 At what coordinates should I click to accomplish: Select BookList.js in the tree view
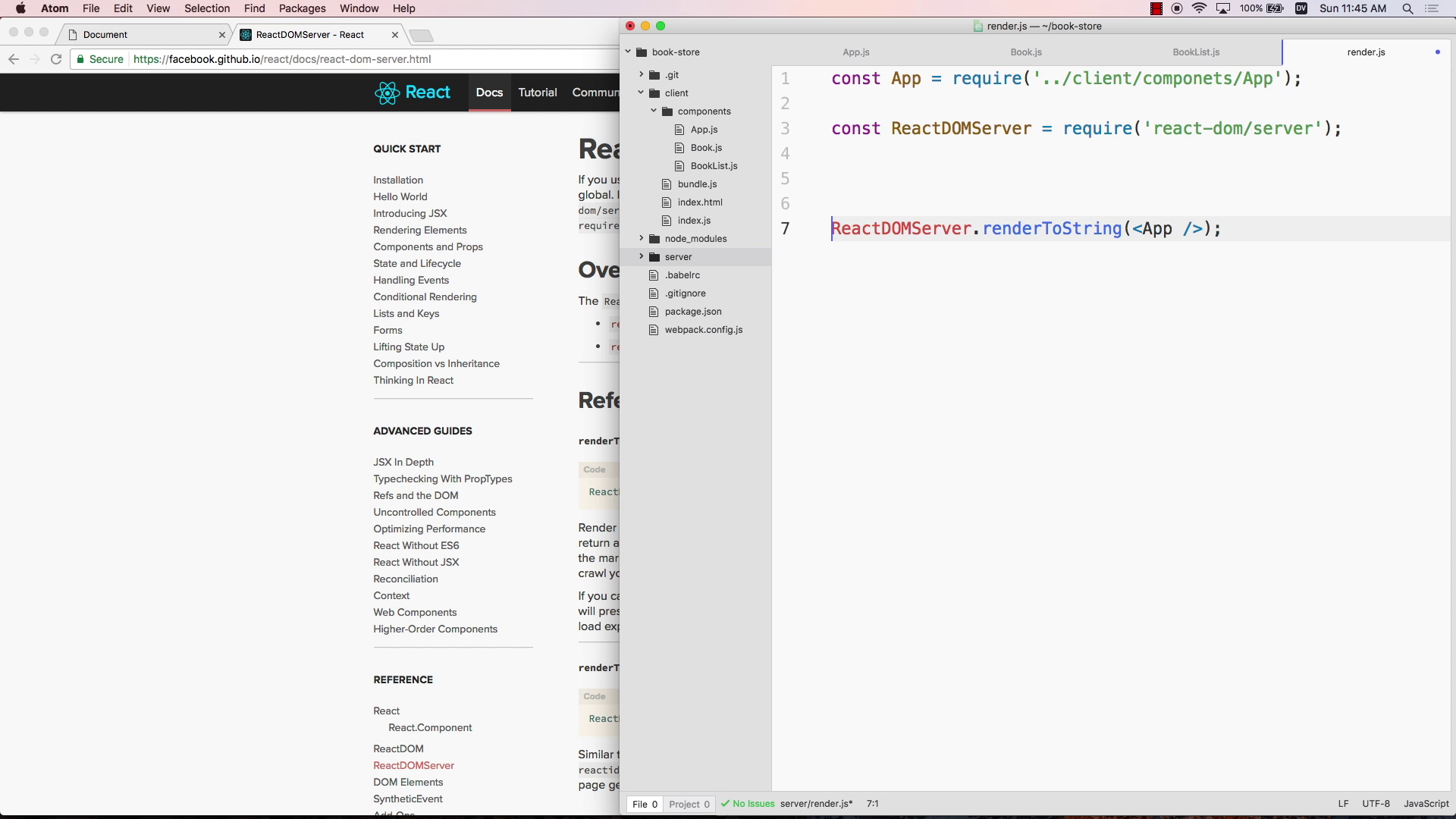(x=714, y=166)
